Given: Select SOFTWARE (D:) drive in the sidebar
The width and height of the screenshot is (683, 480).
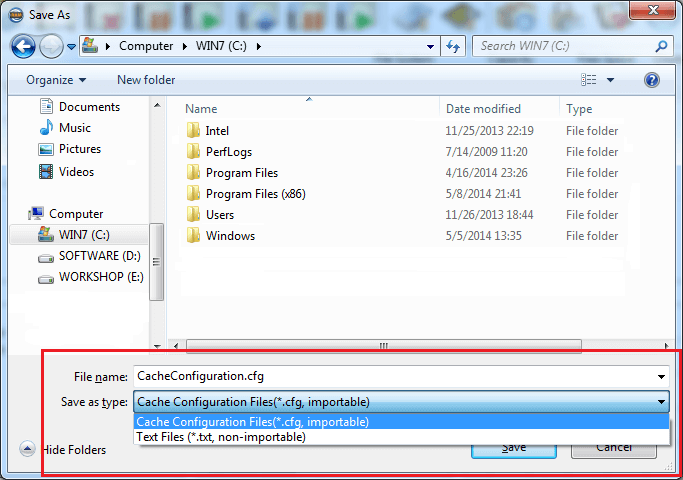Looking at the screenshot, I should click(100, 256).
